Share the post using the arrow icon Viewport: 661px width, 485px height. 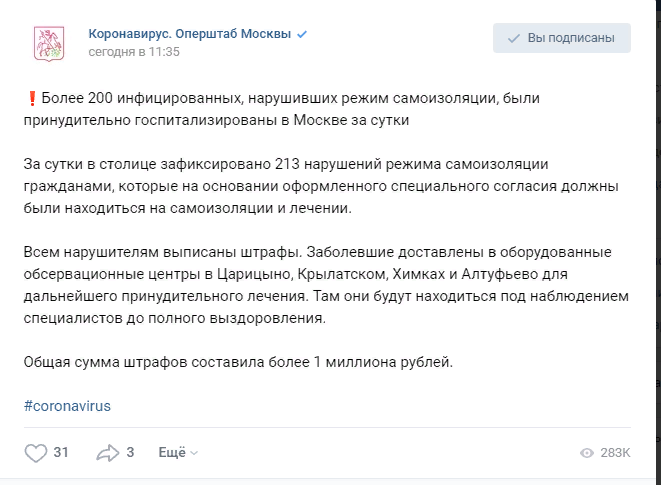(108, 453)
